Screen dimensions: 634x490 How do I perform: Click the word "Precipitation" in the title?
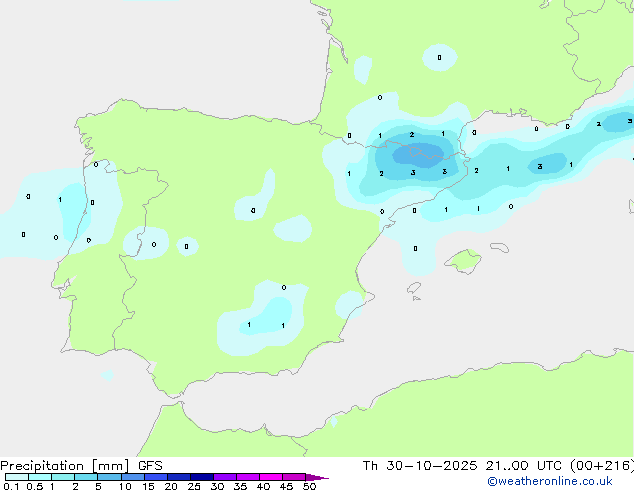(x=42, y=466)
